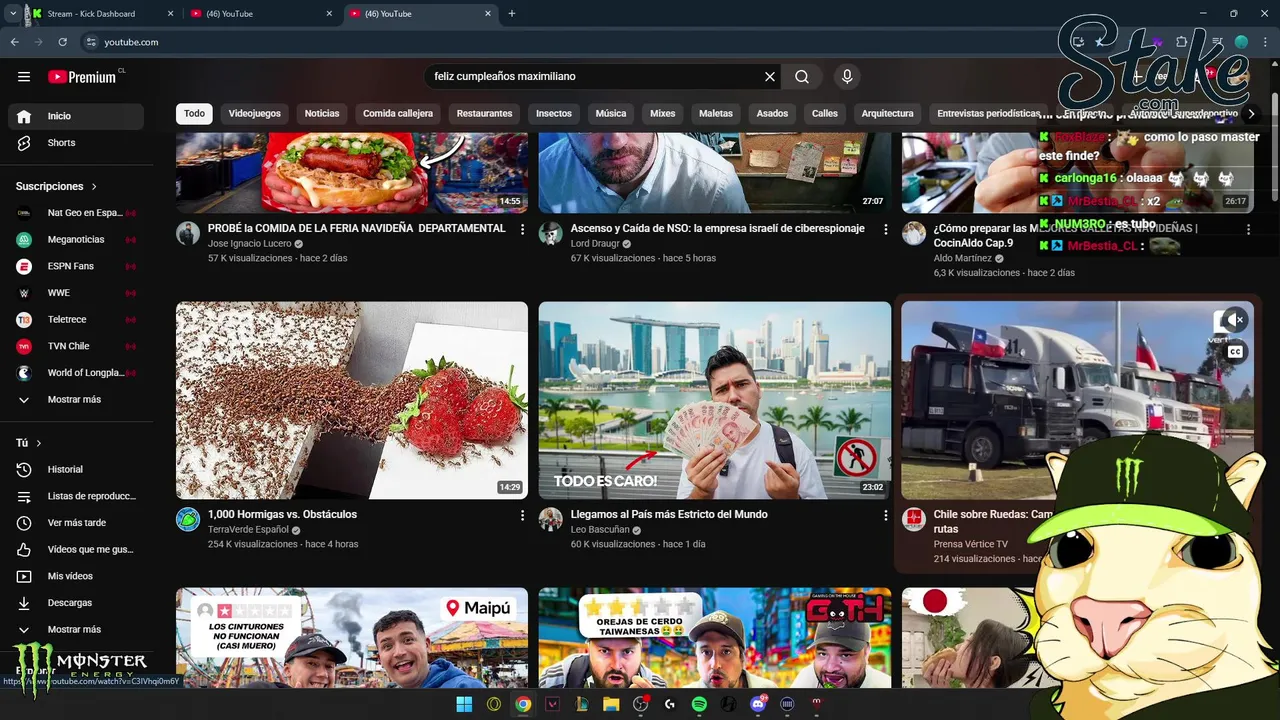Select the Todo filter chip

[194, 114]
